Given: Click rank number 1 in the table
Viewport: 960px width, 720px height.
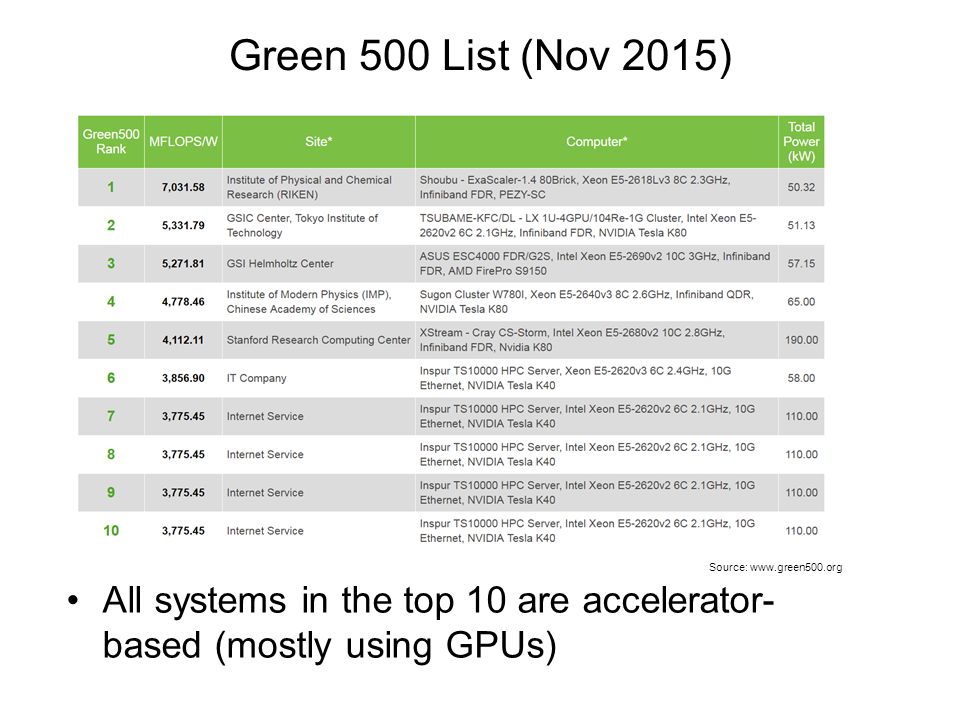Looking at the screenshot, I should tap(111, 187).
